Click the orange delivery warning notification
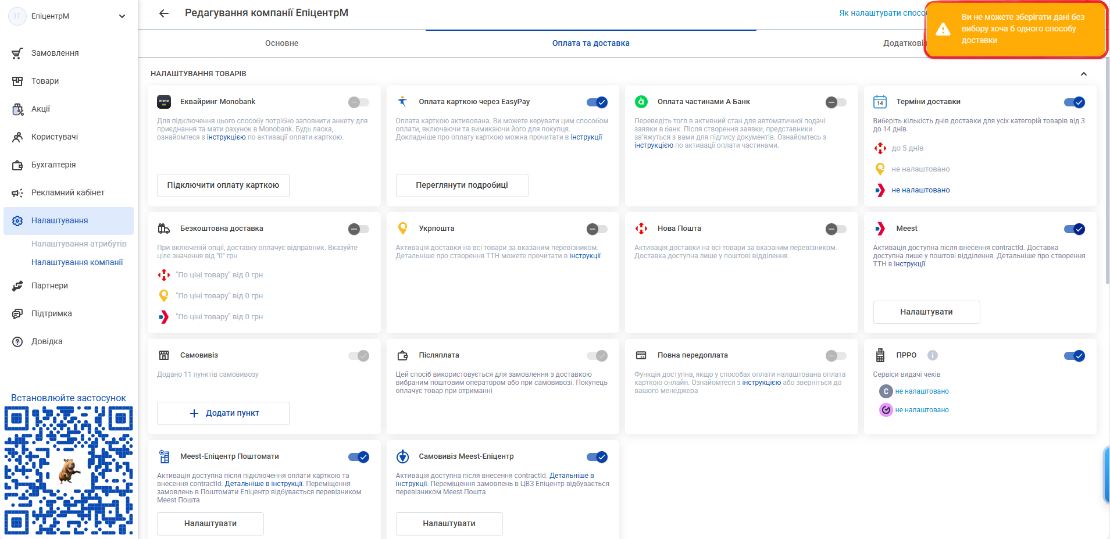This screenshot has width=1110, height=539. pyautogui.click(x=1016, y=30)
